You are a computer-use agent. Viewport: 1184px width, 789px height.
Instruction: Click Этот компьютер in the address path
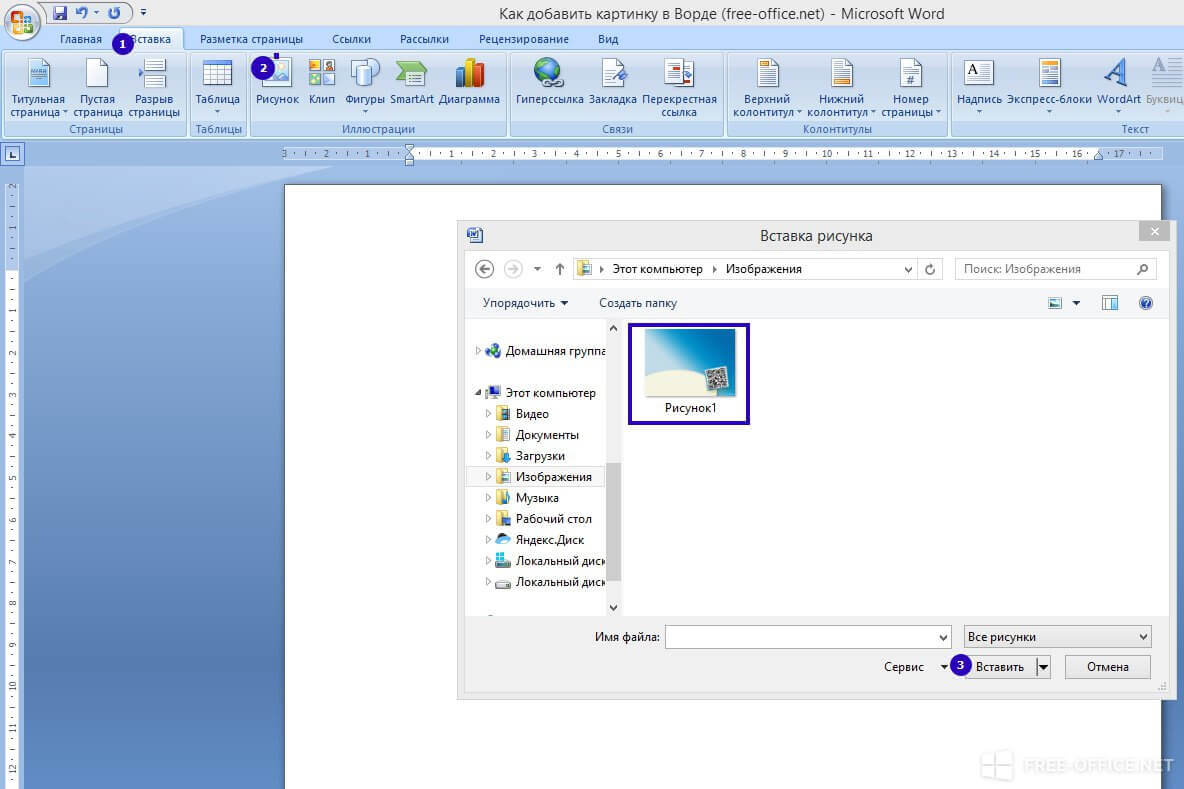(x=657, y=269)
